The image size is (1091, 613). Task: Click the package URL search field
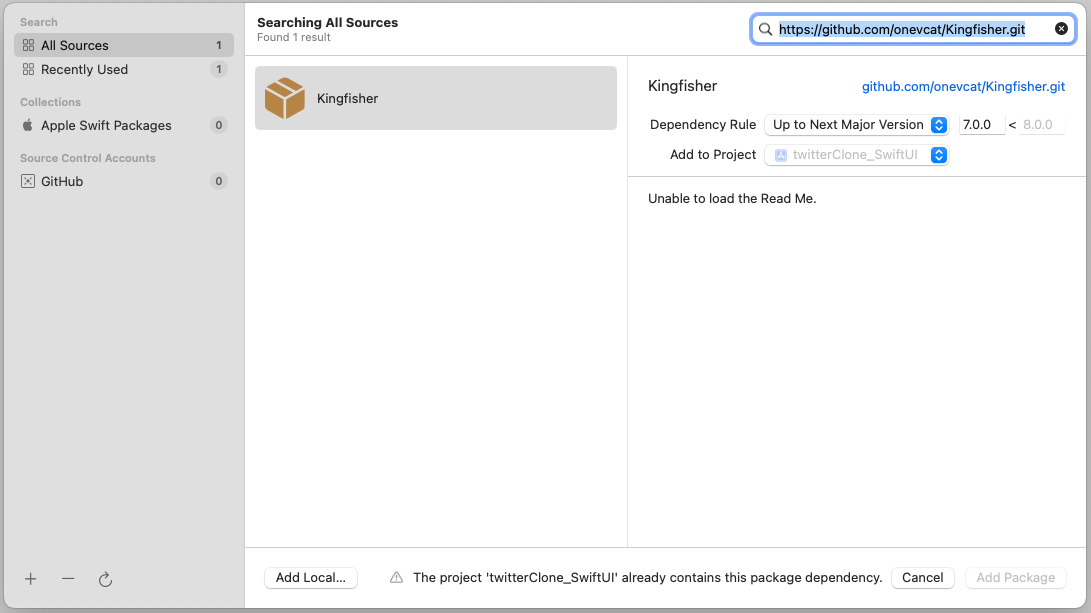point(914,29)
